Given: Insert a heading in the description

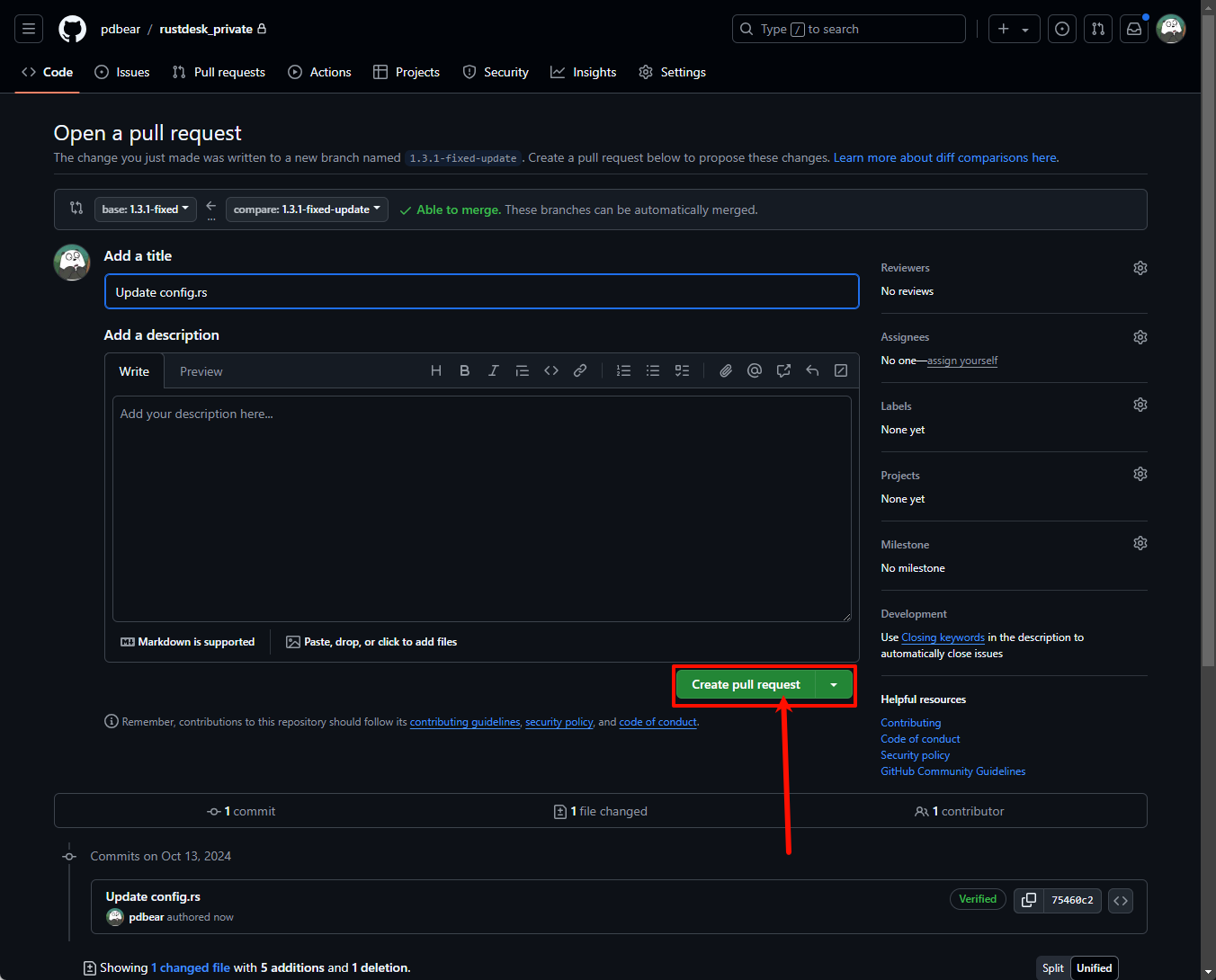Looking at the screenshot, I should click(x=436, y=370).
